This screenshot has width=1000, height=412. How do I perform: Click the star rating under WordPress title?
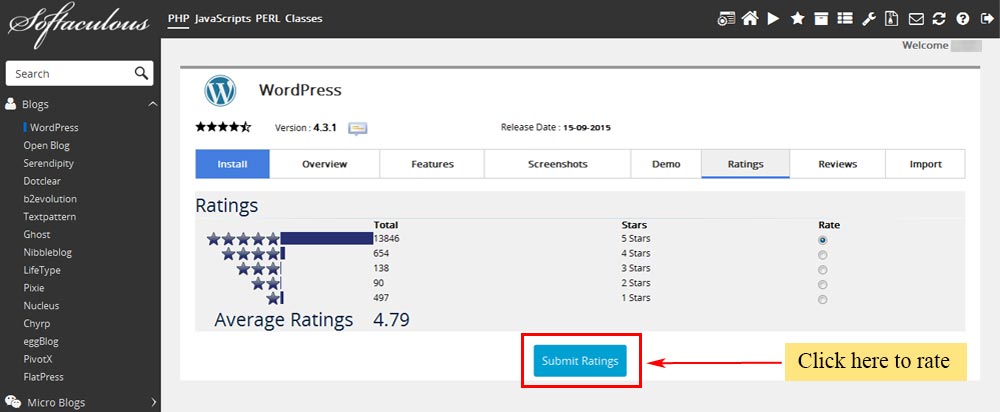click(x=223, y=127)
